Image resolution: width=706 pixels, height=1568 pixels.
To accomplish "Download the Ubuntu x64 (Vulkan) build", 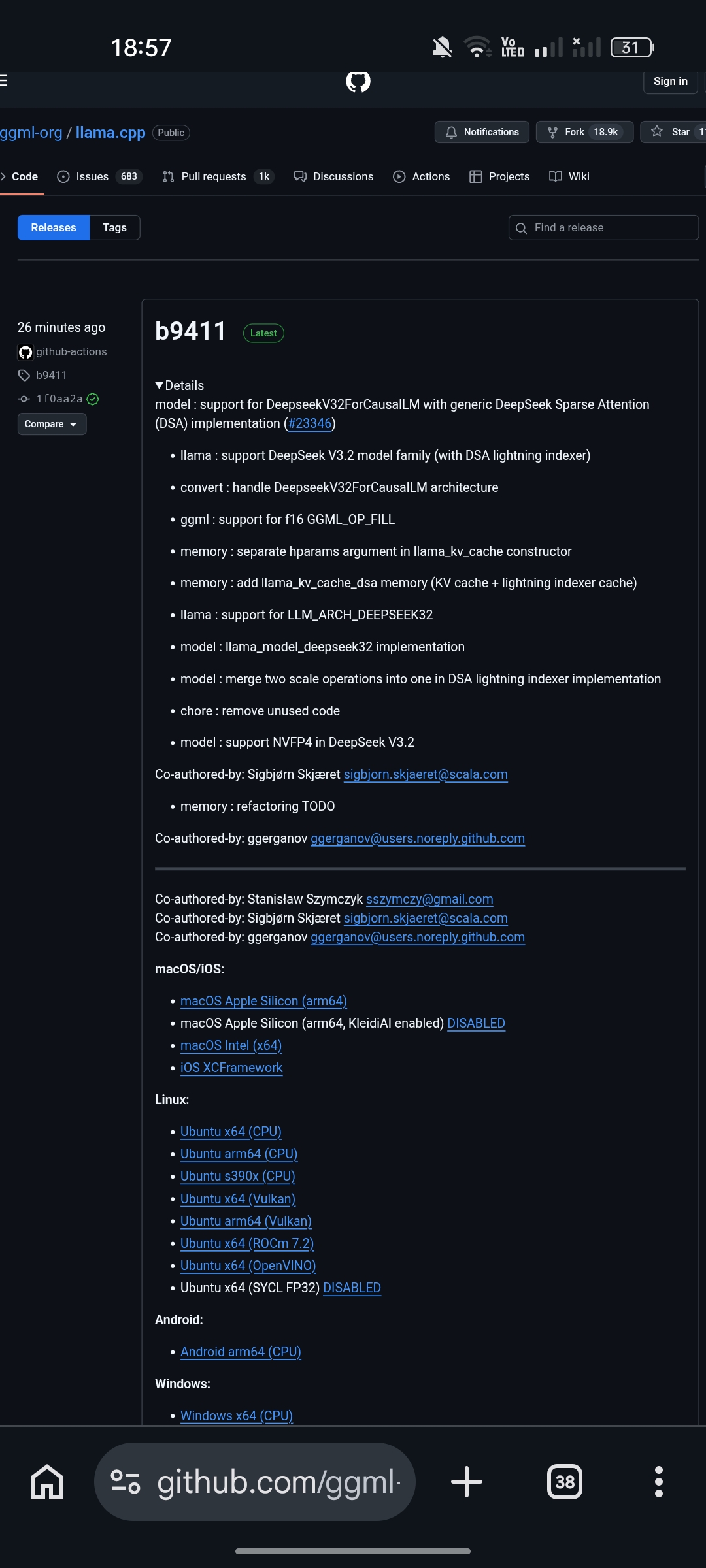I will click(238, 1199).
